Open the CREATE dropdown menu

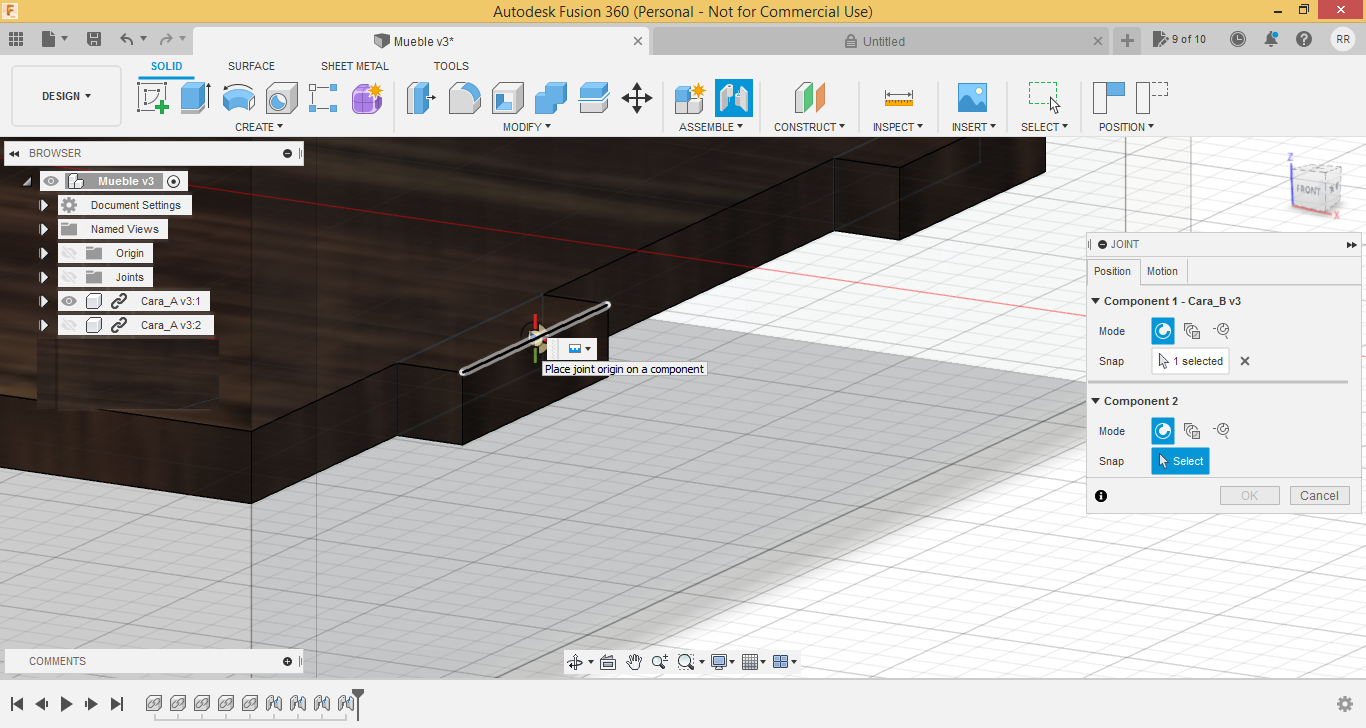259,127
